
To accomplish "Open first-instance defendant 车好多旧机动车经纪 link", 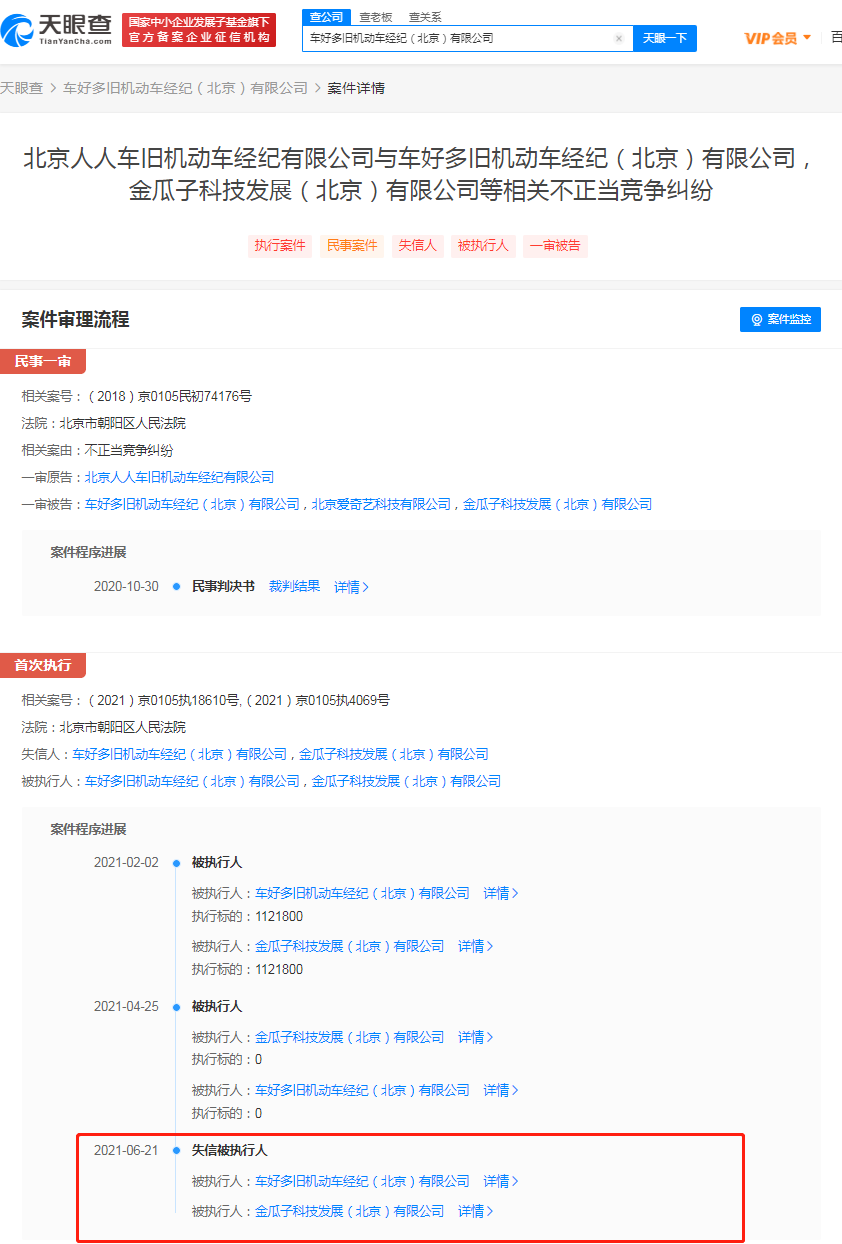I will (192, 504).
